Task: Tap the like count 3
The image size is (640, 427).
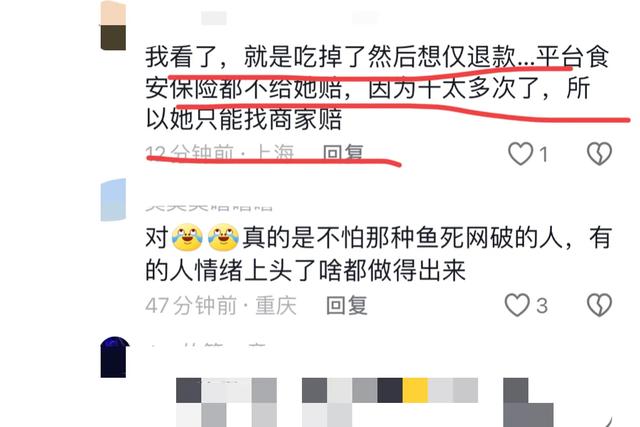Action: point(542,306)
